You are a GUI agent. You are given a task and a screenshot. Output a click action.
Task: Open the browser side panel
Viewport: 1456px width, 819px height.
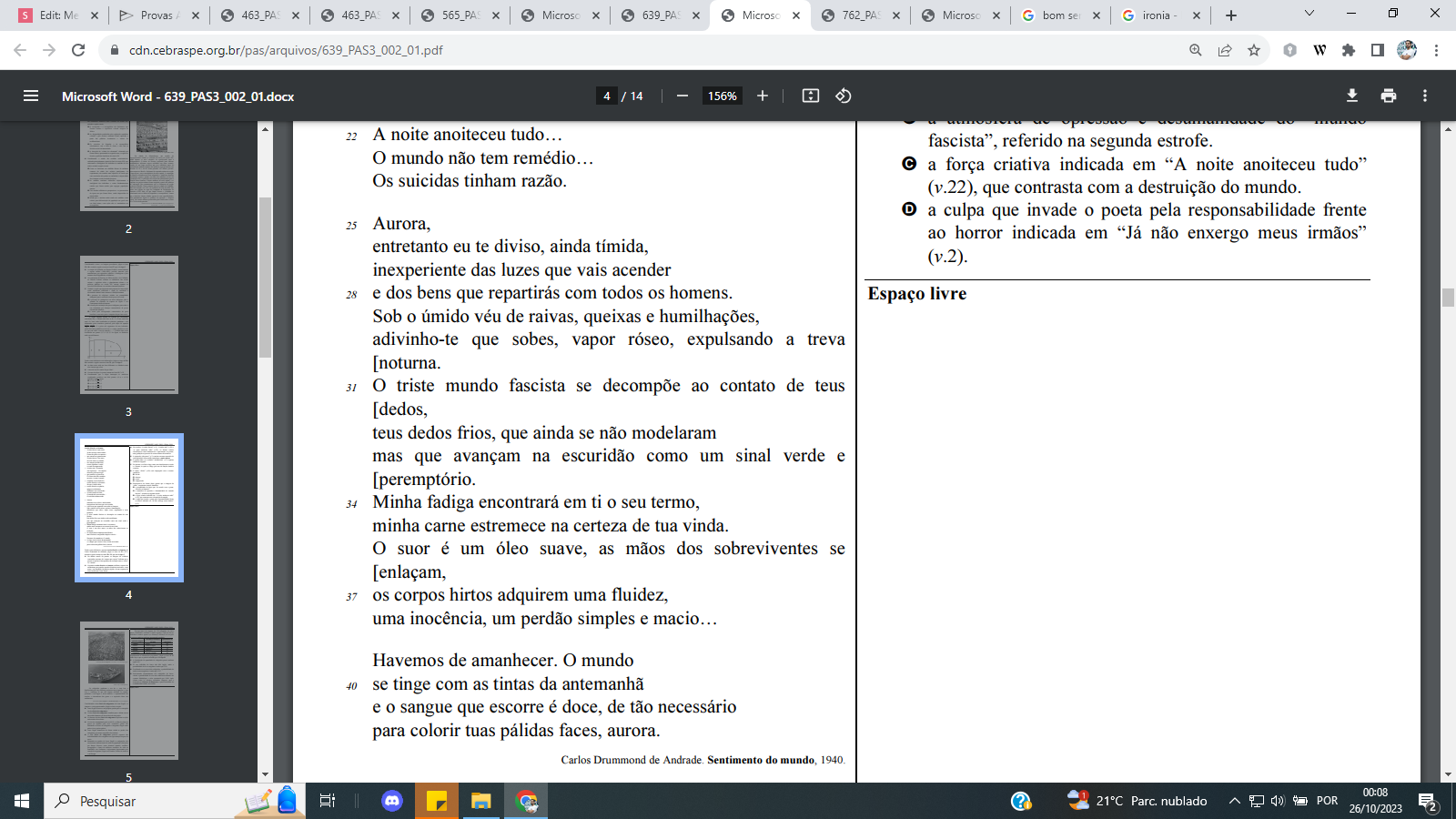tap(1378, 50)
